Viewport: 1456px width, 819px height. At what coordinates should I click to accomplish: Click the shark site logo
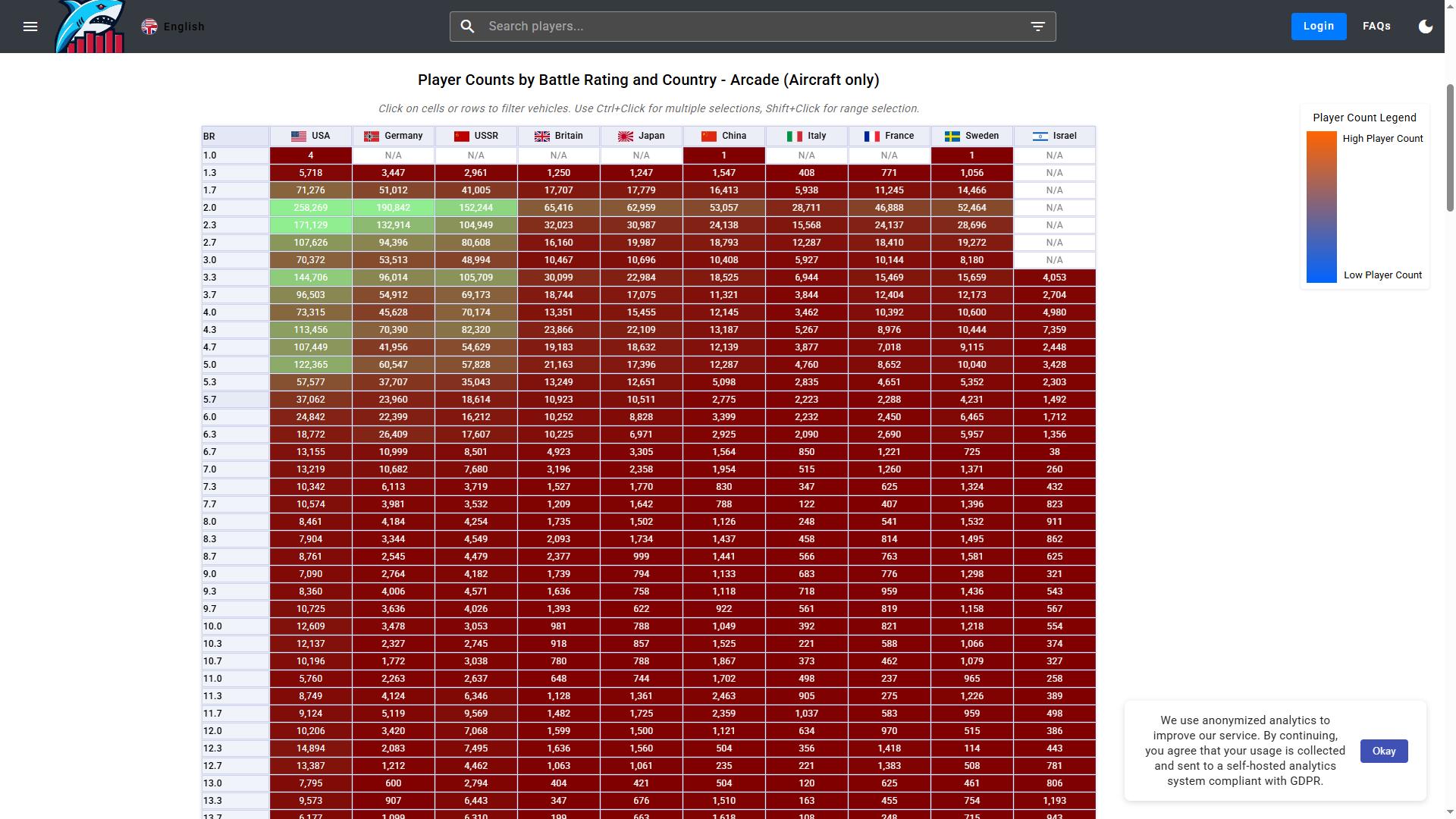click(x=90, y=27)
